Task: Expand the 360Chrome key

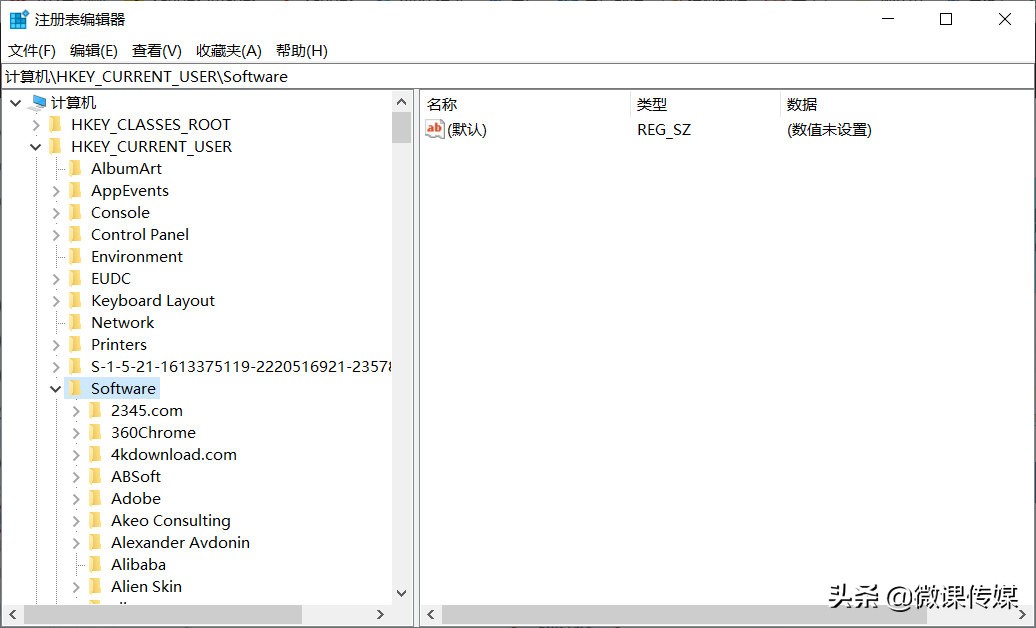Action: pos(76,432)
